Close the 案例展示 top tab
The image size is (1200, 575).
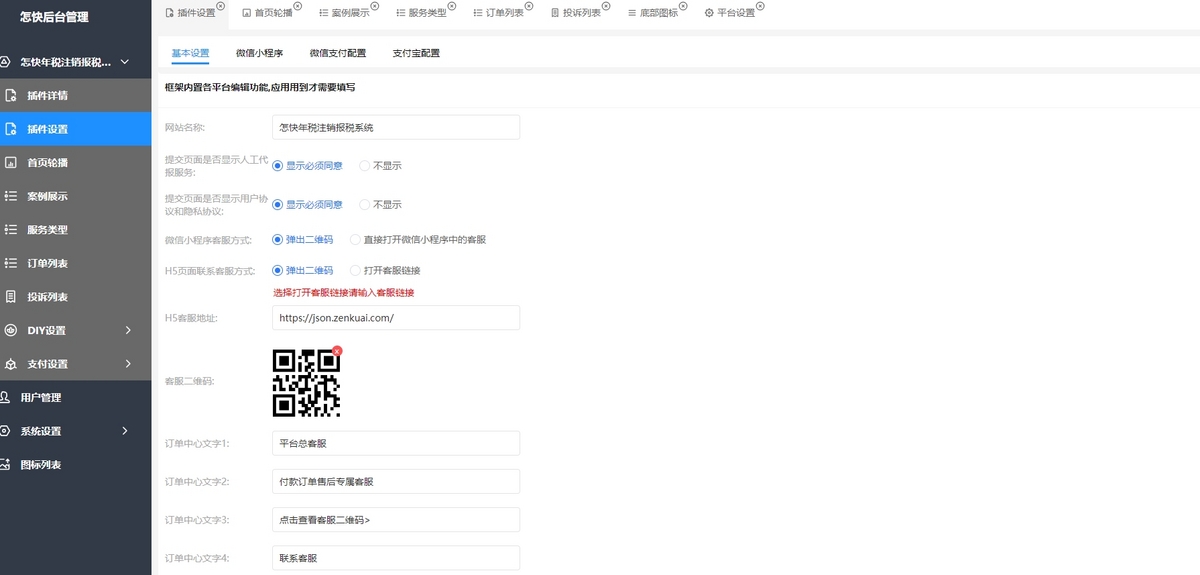pos(375,6)
